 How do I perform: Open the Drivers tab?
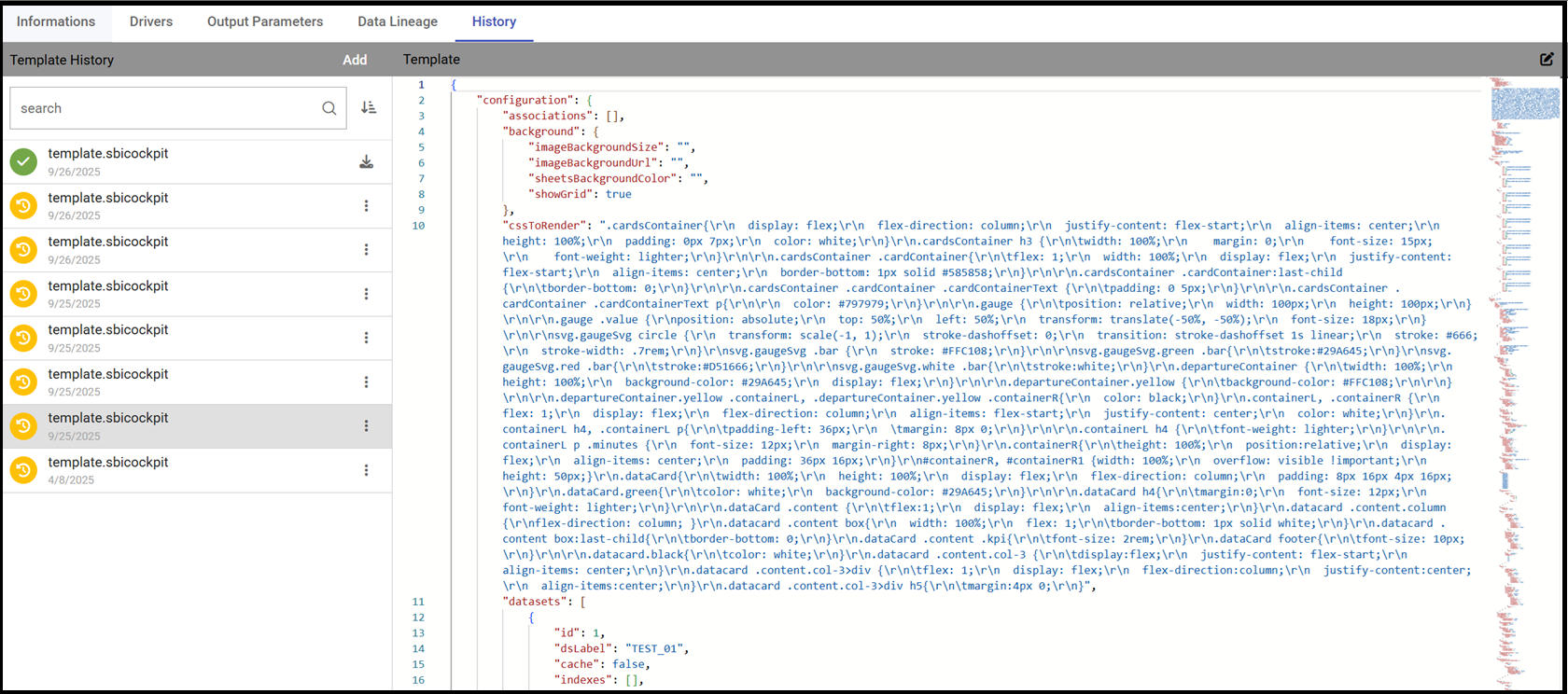(151, 21)
